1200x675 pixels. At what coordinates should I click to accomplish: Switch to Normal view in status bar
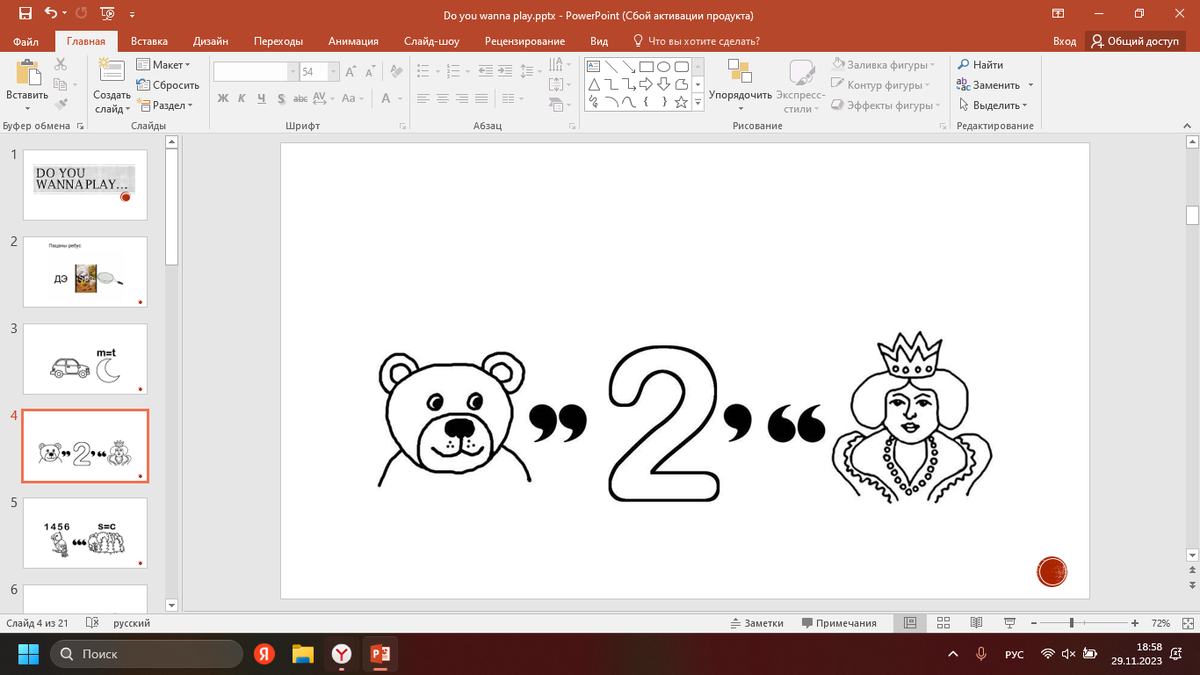(x=910, y=622)
